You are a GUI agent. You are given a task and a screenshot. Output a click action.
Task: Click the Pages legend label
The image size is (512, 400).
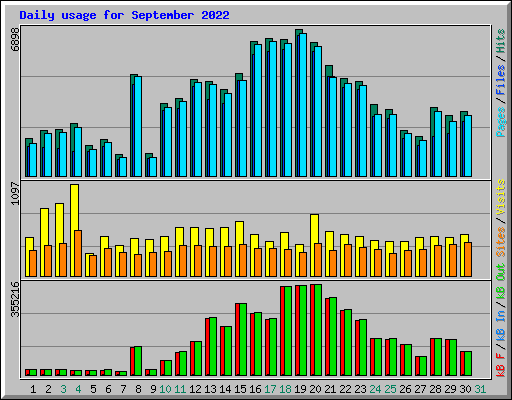pos(500,122)
